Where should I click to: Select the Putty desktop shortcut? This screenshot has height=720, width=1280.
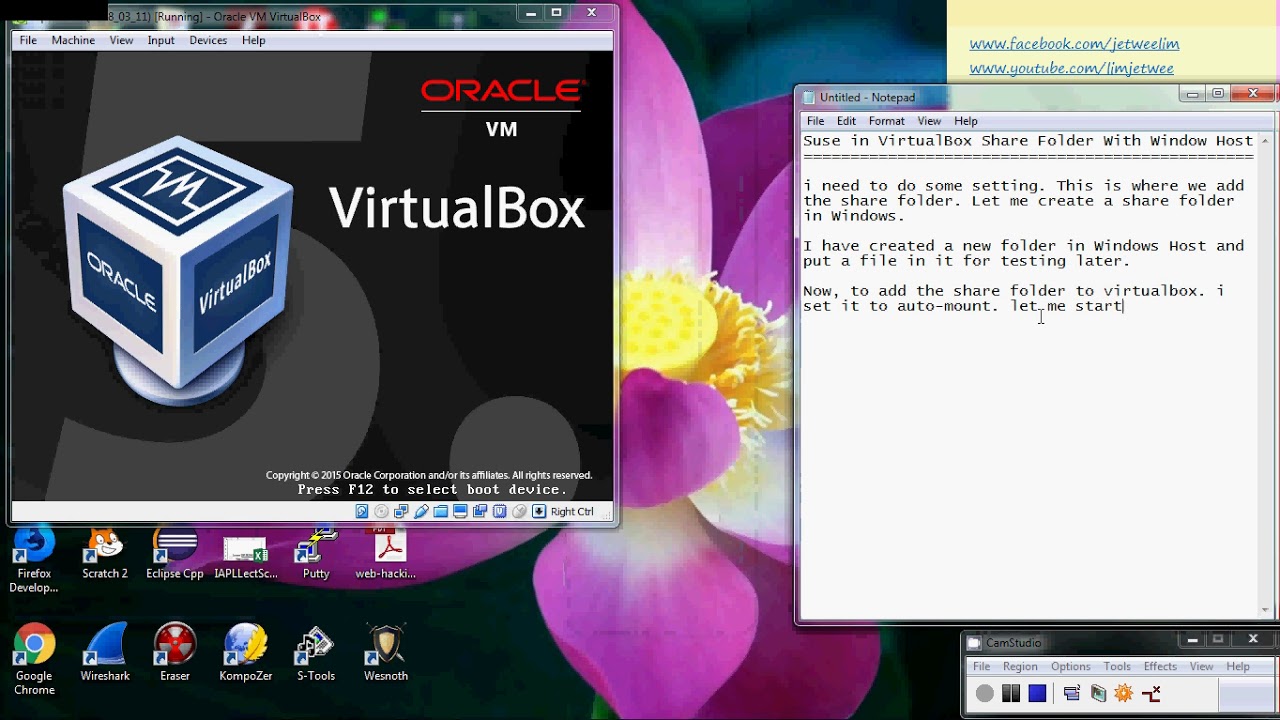pos(316,554)
